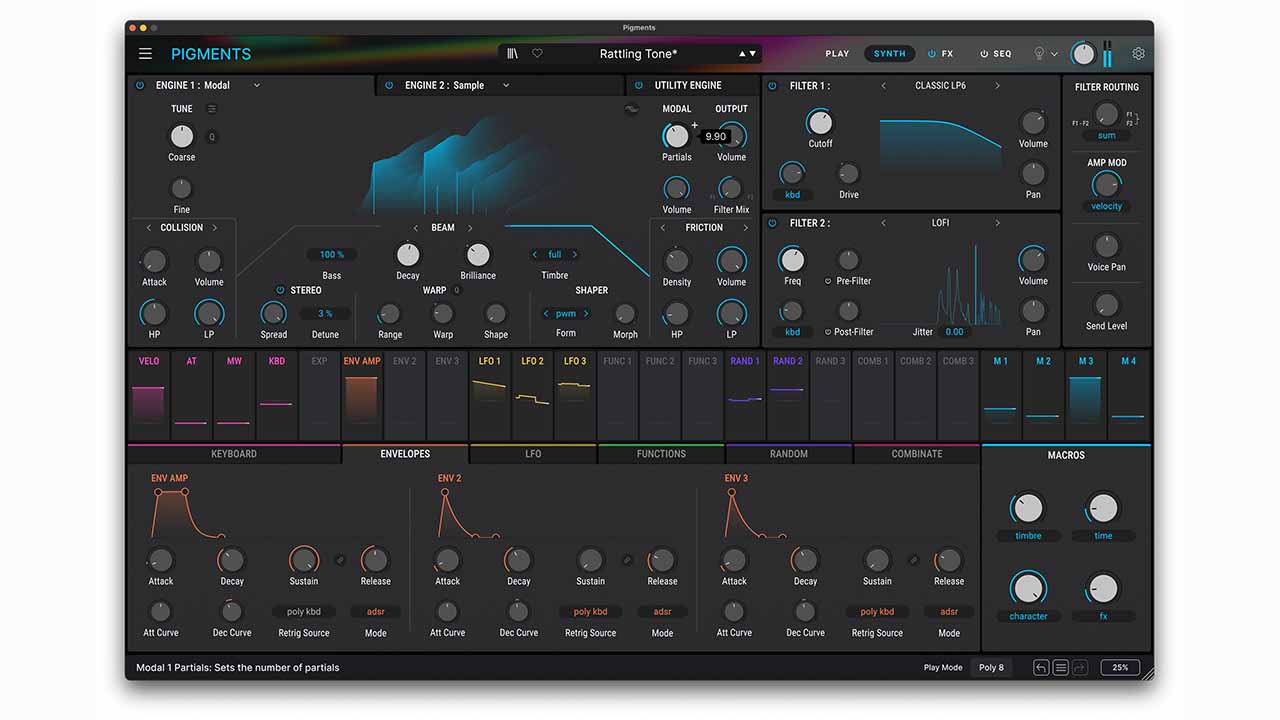1280x720 pixels.
Task: Open the edit history list icon
Action: (1061, 667)
